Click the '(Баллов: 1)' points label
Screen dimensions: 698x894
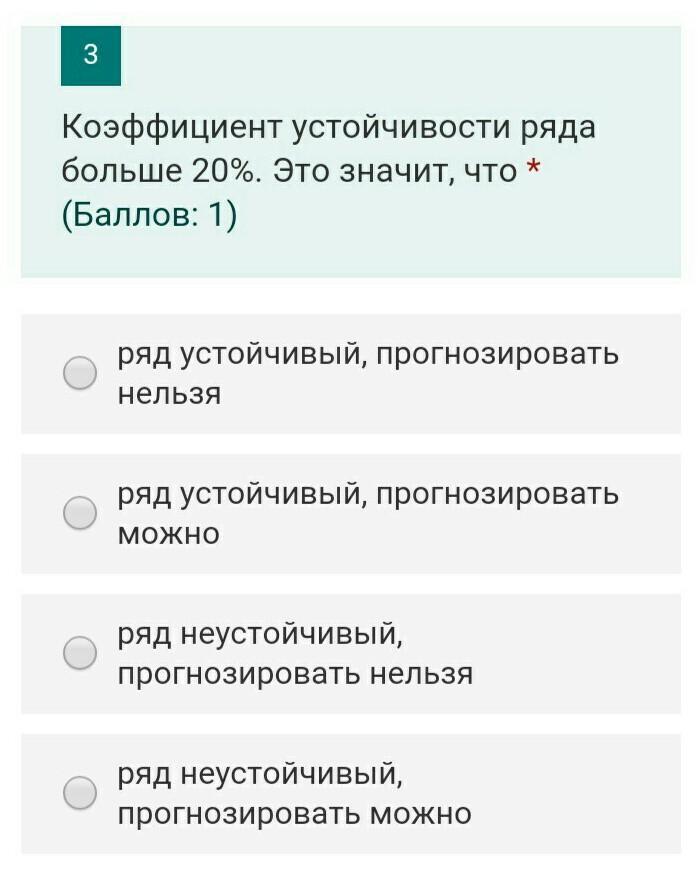[149, 216]
